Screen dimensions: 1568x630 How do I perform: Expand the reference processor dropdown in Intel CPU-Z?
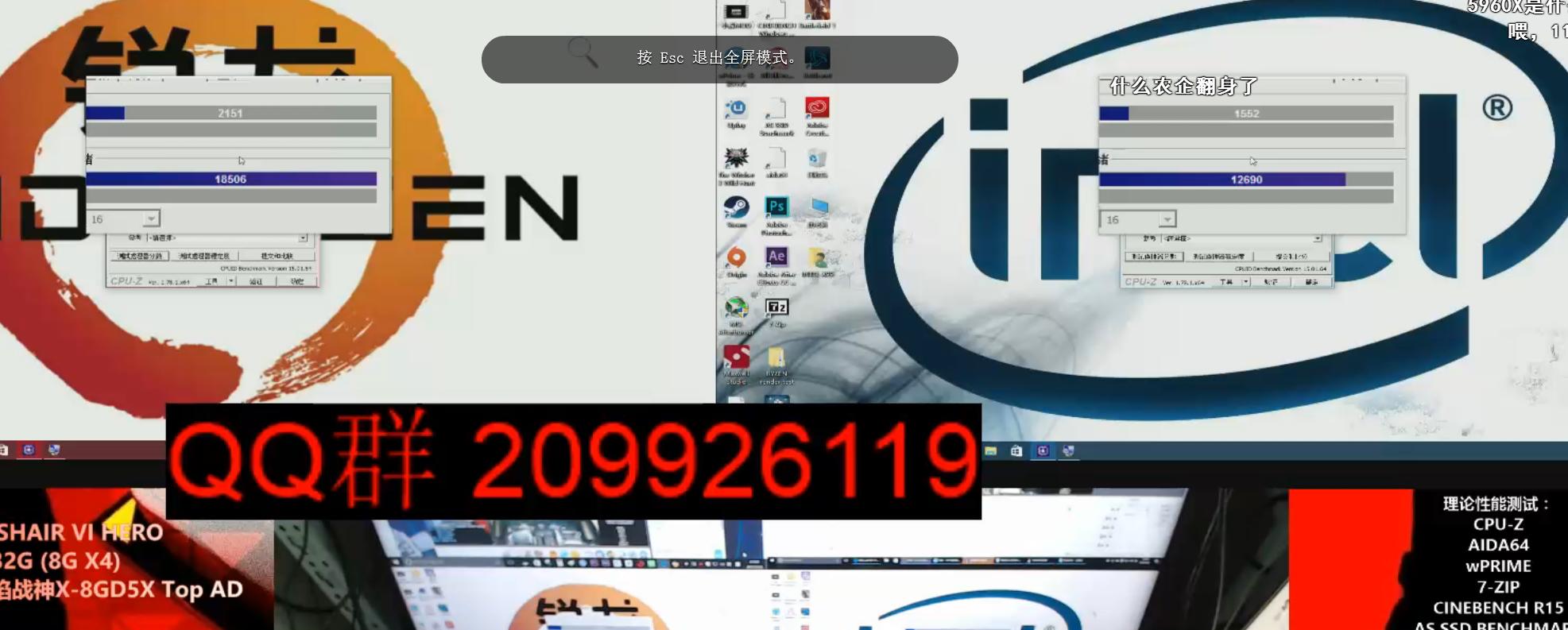(x=1318, y=238)
